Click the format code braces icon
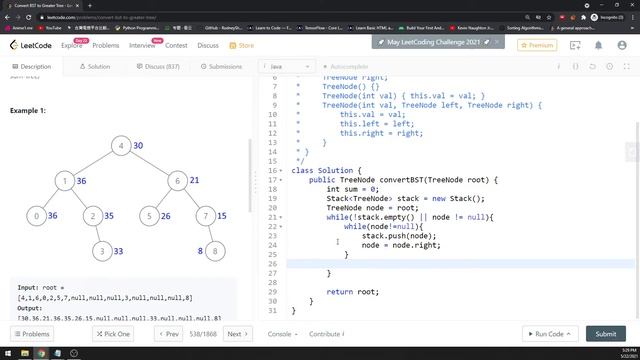 coord(576,67)
